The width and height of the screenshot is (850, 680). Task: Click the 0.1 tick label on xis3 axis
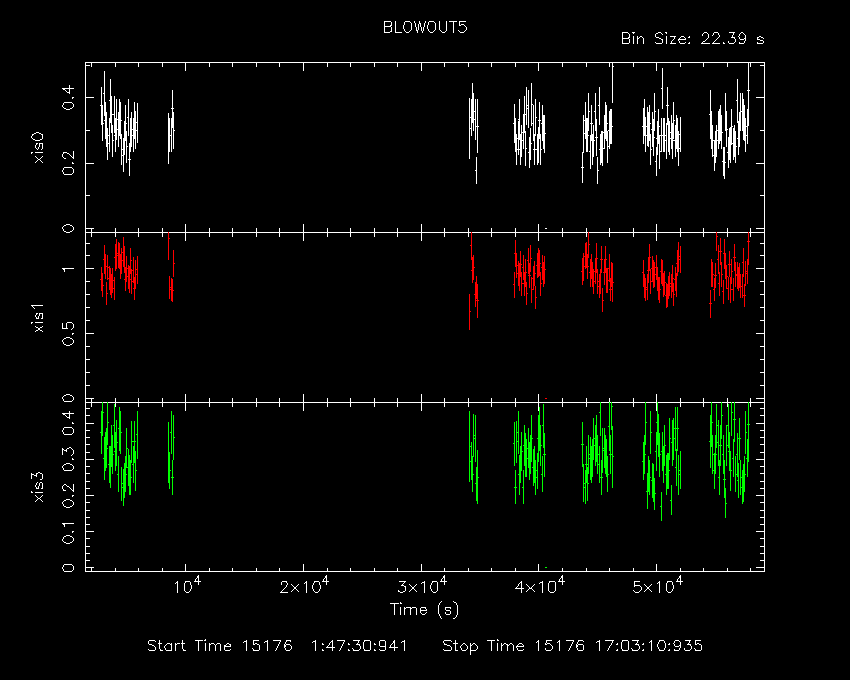[x=68, y=532]
